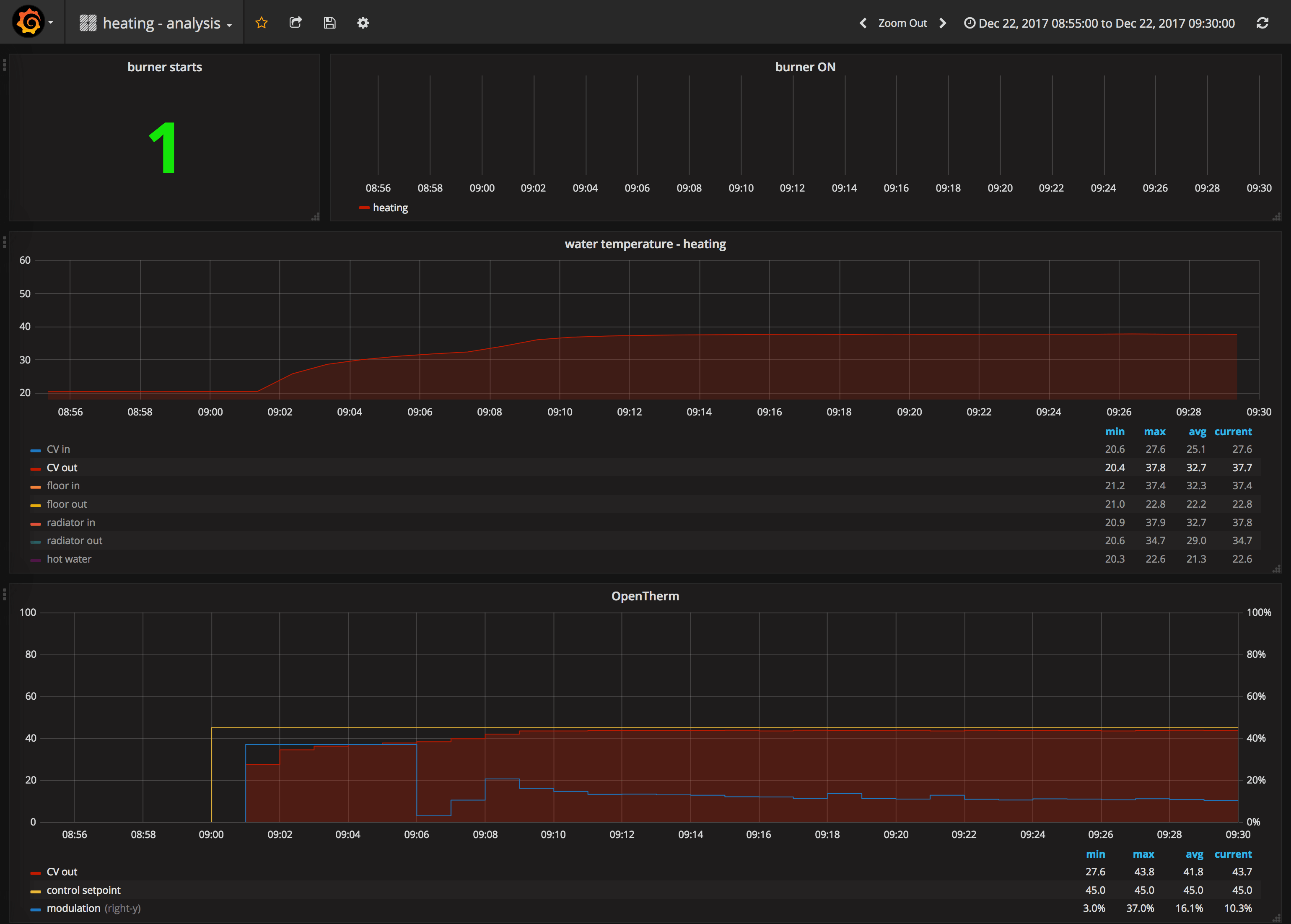Toggle floor out series visibility
The image size is (1291, 924).
click(x=67, y=504)
